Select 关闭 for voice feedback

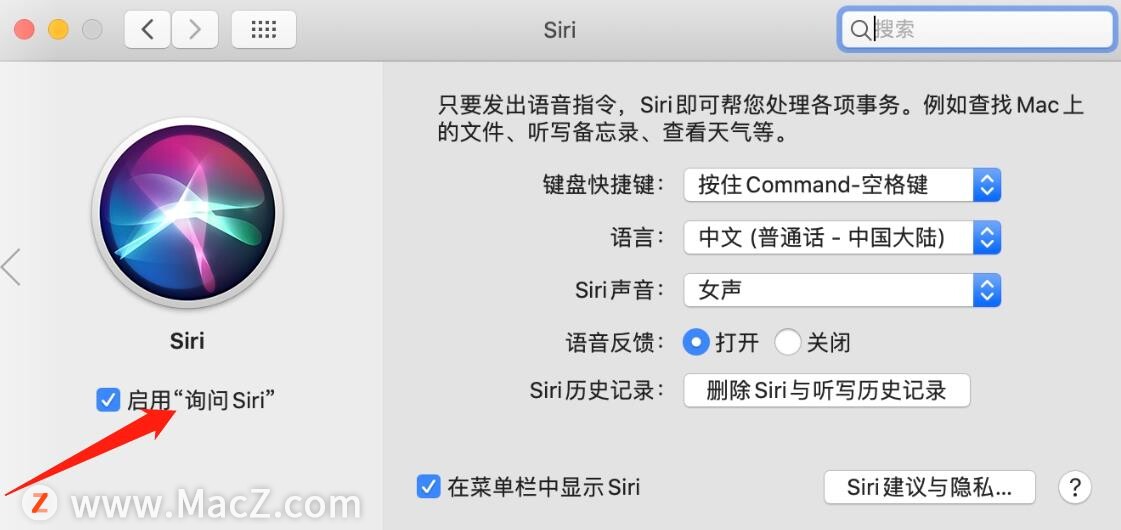(787, 343)
